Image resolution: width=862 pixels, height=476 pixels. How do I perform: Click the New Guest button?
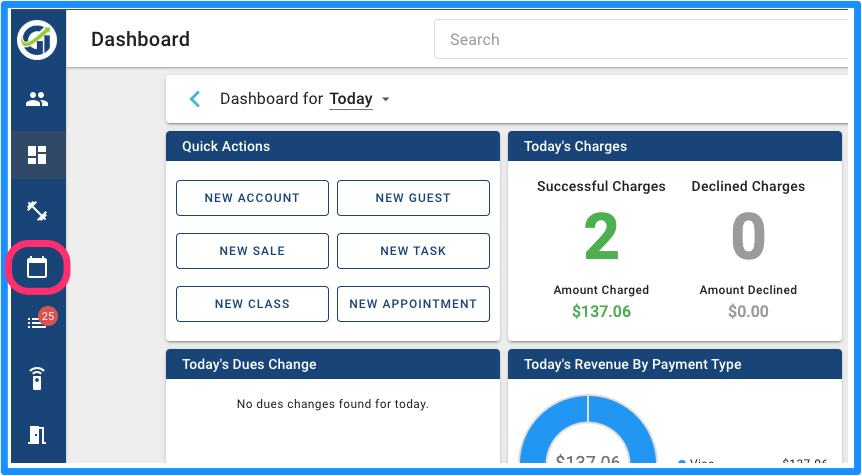[x=413, y=198]
